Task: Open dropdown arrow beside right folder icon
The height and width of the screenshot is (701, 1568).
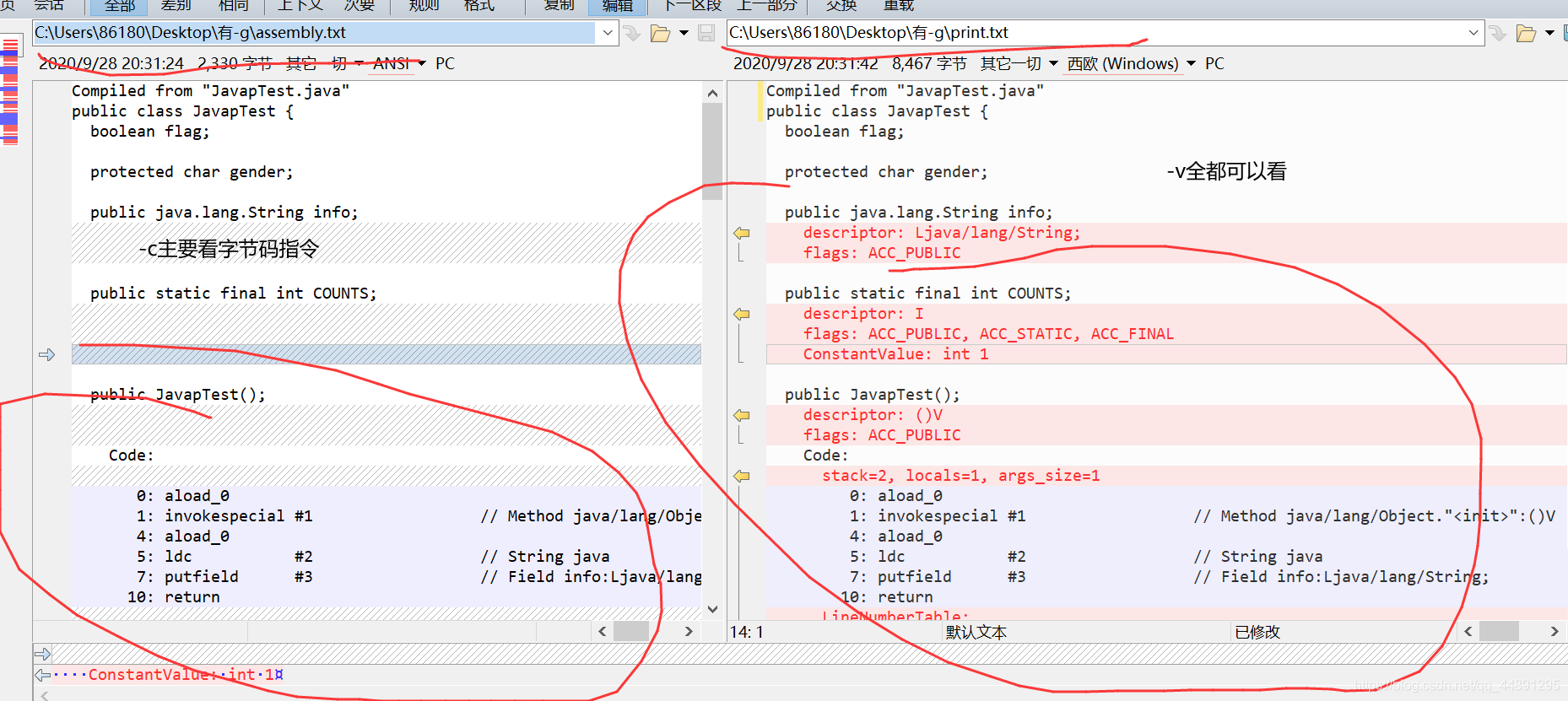Action: pyautogui.click(x=1549, y=34)
